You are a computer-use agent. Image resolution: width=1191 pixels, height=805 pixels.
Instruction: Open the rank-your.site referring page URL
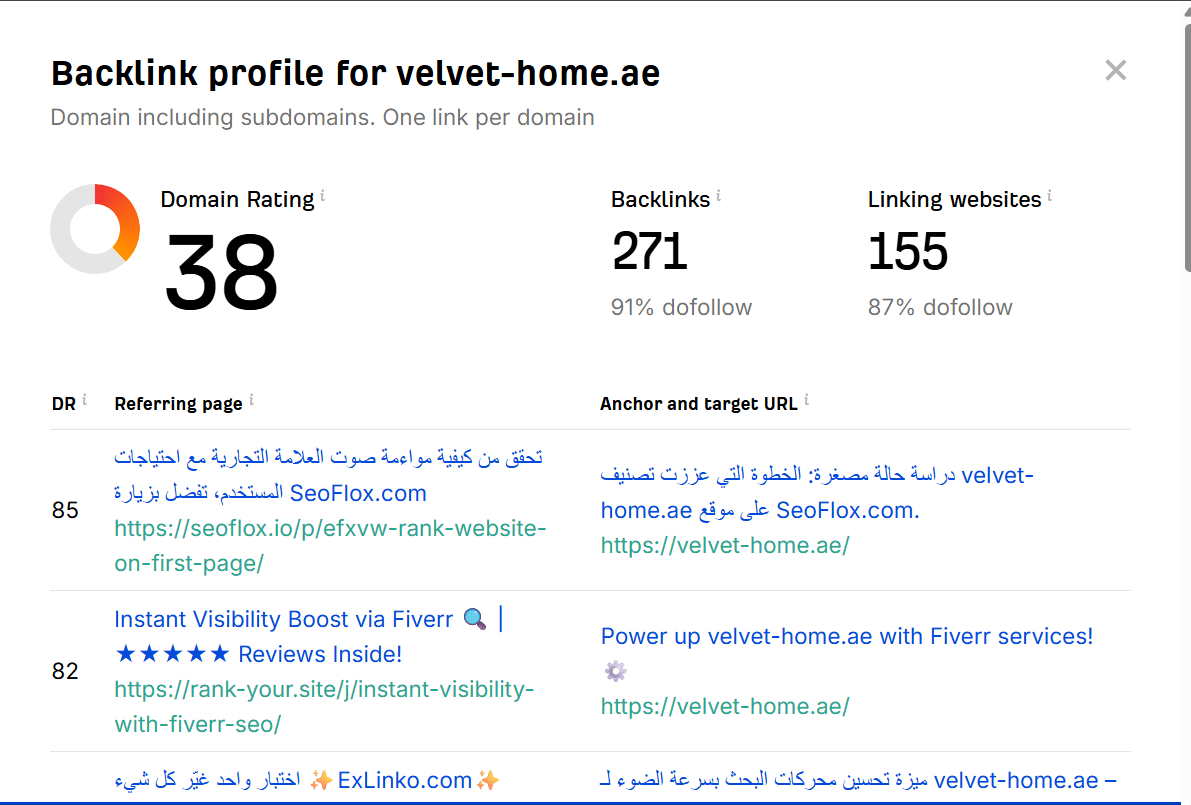coord(324,706)
